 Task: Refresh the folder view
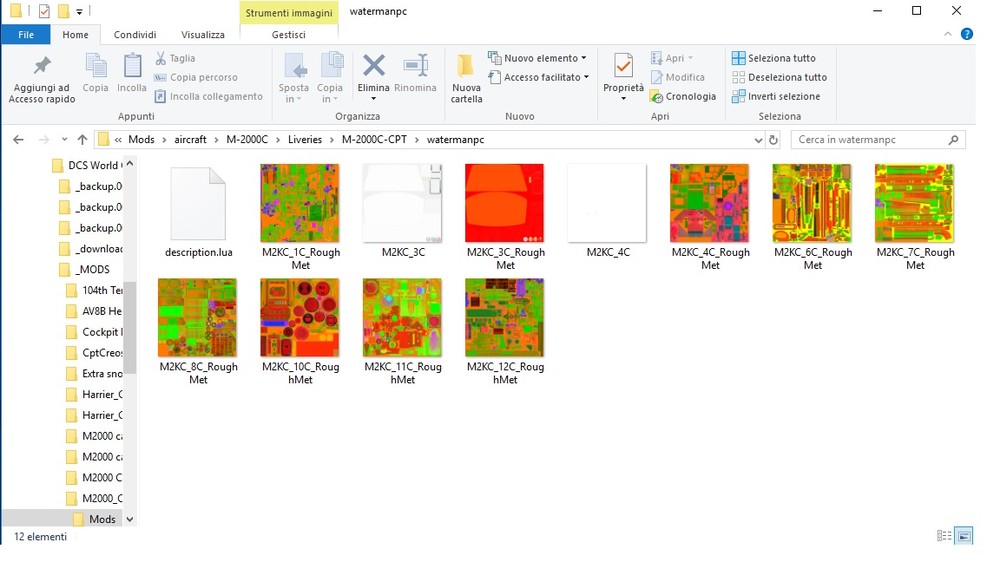[774, 140]
